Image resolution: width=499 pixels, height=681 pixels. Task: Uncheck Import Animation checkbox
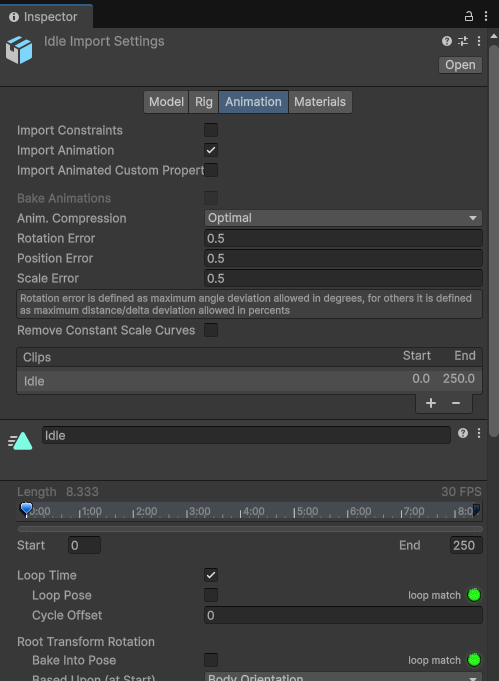coord(211,150)
